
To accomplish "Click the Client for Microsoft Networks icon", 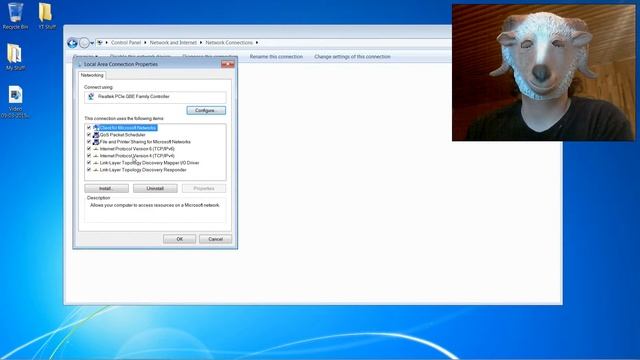I will pos(96,128).
